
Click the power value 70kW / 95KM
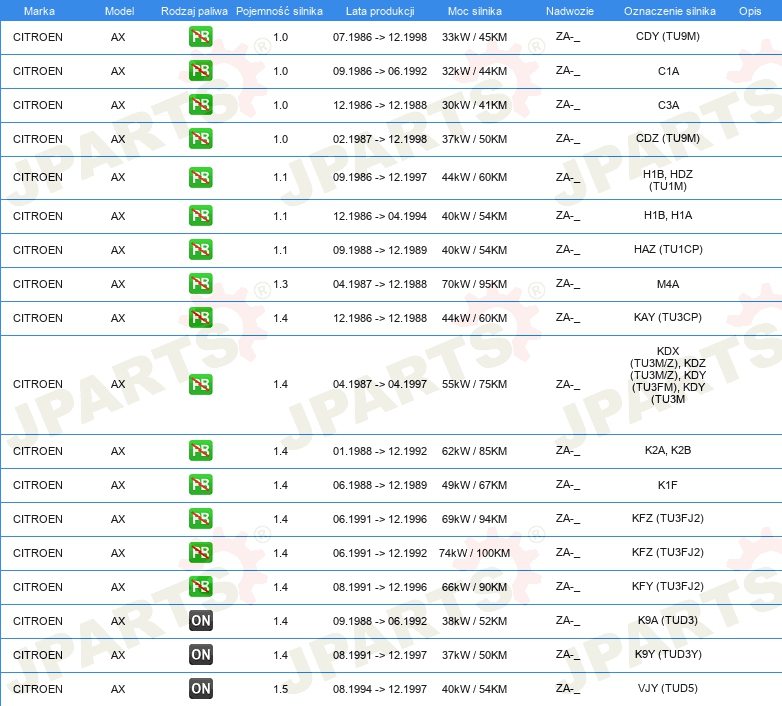point(474,284)
